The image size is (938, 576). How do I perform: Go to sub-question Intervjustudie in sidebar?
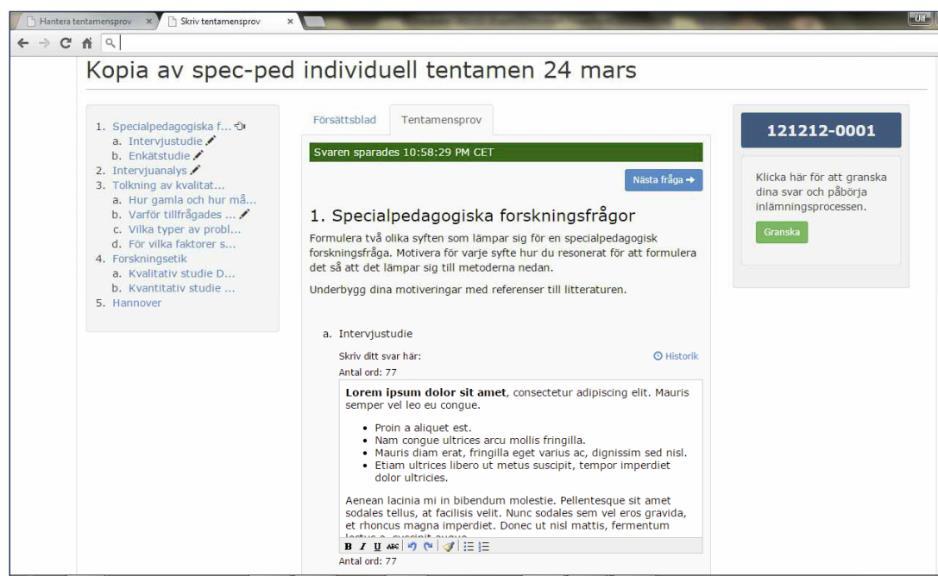165,141
